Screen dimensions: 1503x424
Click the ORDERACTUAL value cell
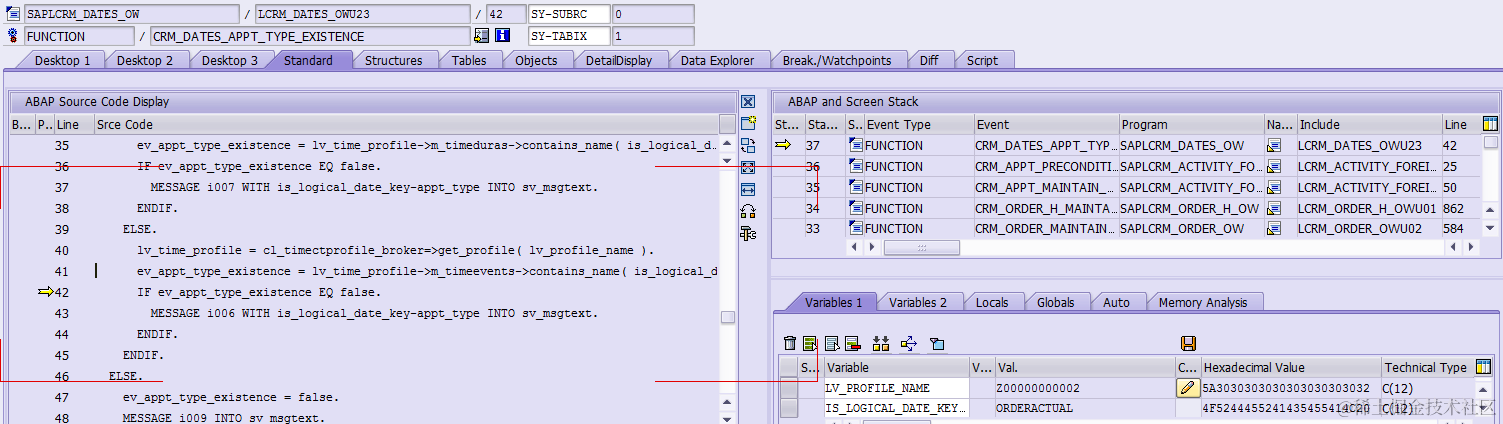[1085, 408]
